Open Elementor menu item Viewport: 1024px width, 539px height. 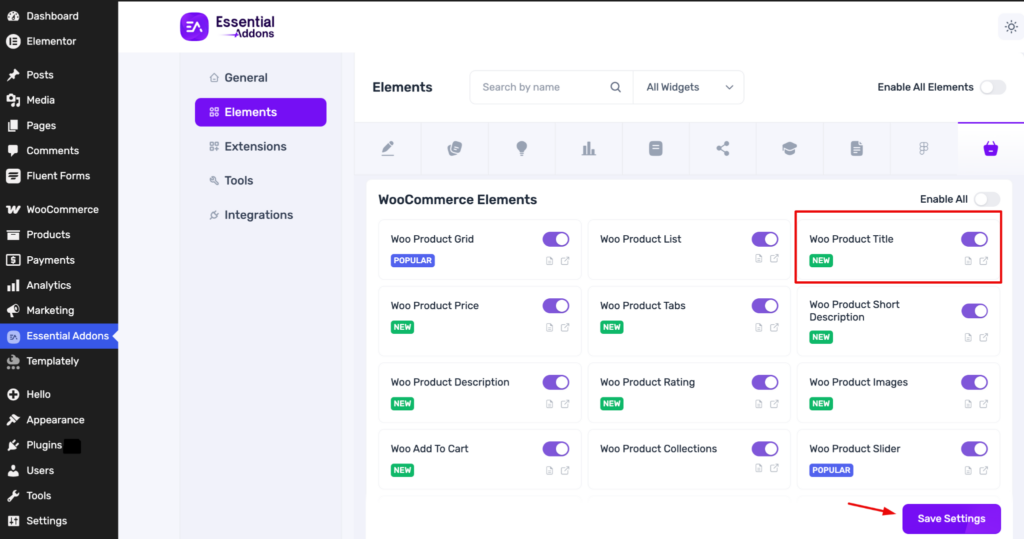click(59, 41)
